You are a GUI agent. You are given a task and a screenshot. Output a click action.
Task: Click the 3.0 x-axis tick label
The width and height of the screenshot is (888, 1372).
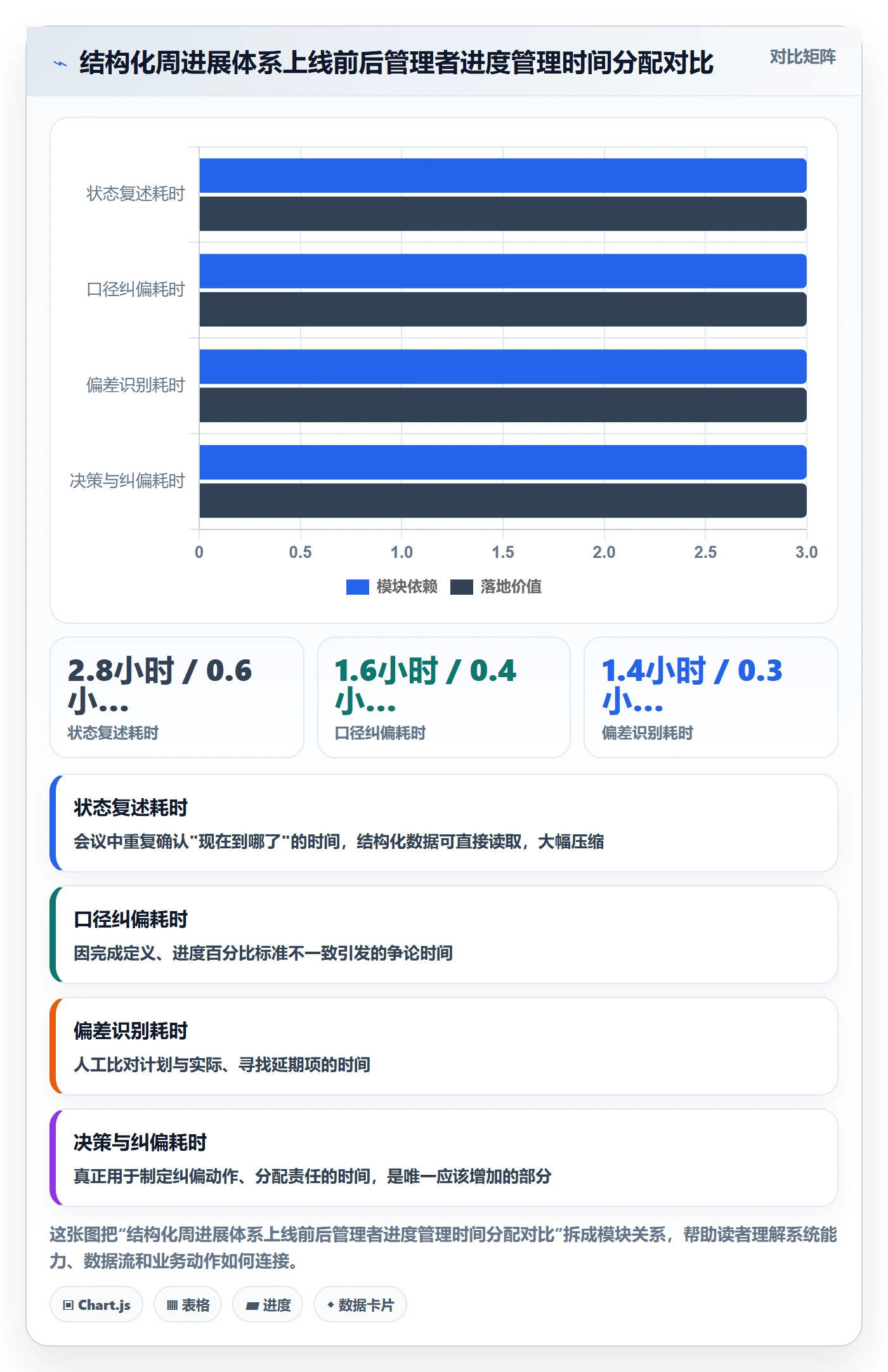[806, 552]
